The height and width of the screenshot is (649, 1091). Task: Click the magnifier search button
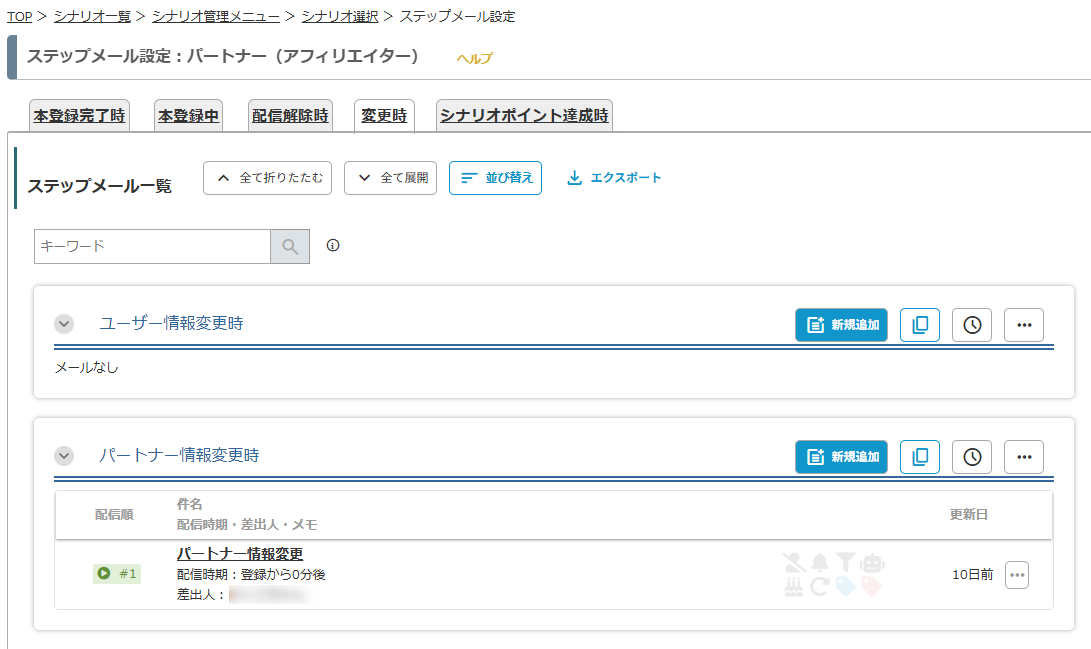(x=290, y=247)
